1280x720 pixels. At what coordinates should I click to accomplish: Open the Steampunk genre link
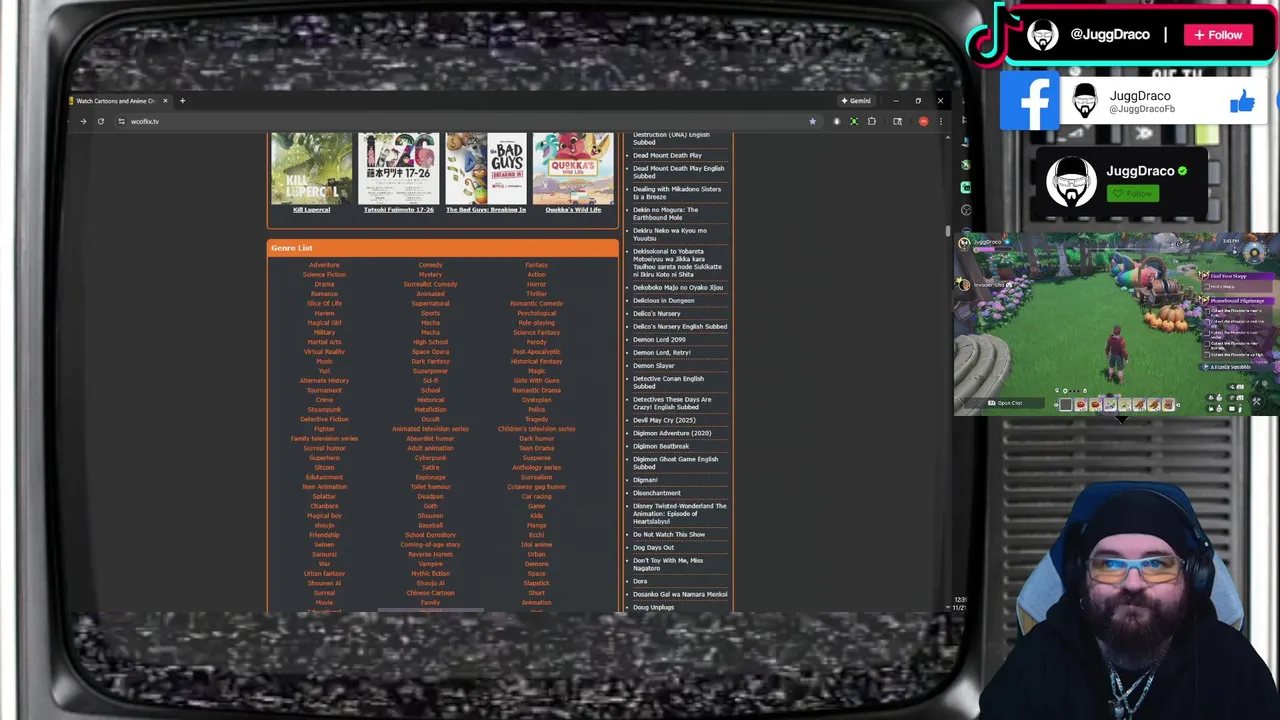coord(324,409)
